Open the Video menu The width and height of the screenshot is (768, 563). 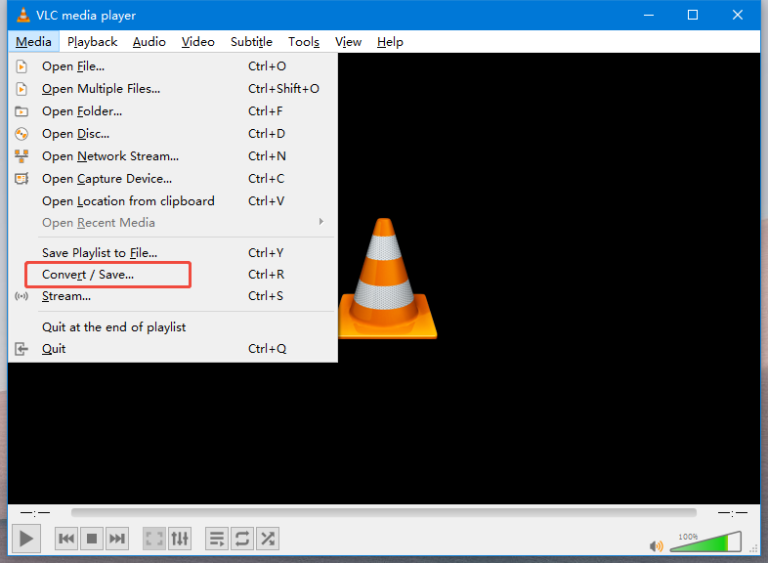[198, 42]
